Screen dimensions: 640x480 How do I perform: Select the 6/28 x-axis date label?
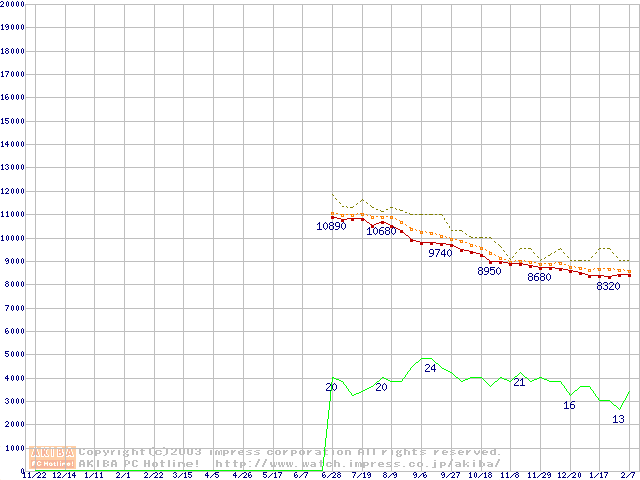click(331, 476)
